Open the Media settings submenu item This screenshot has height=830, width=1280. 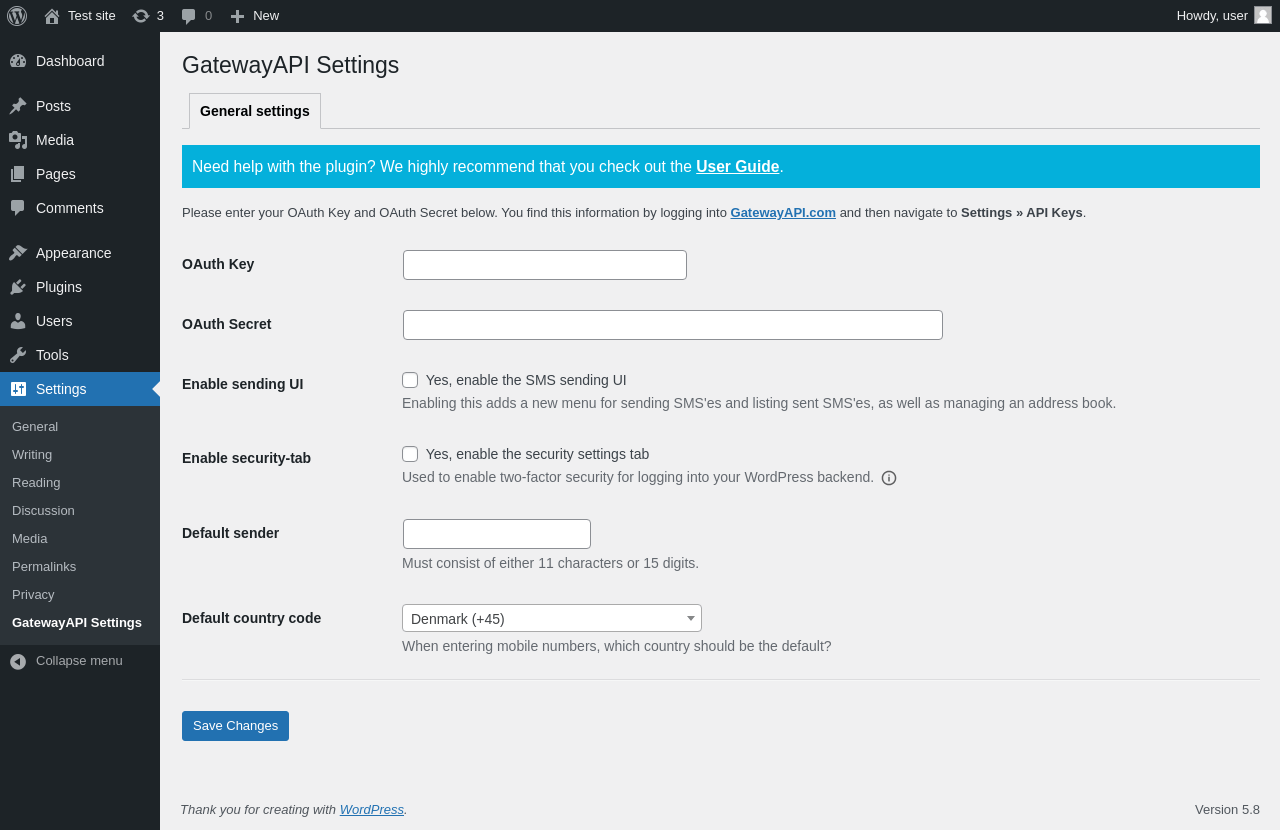click(x=29, y=539)
